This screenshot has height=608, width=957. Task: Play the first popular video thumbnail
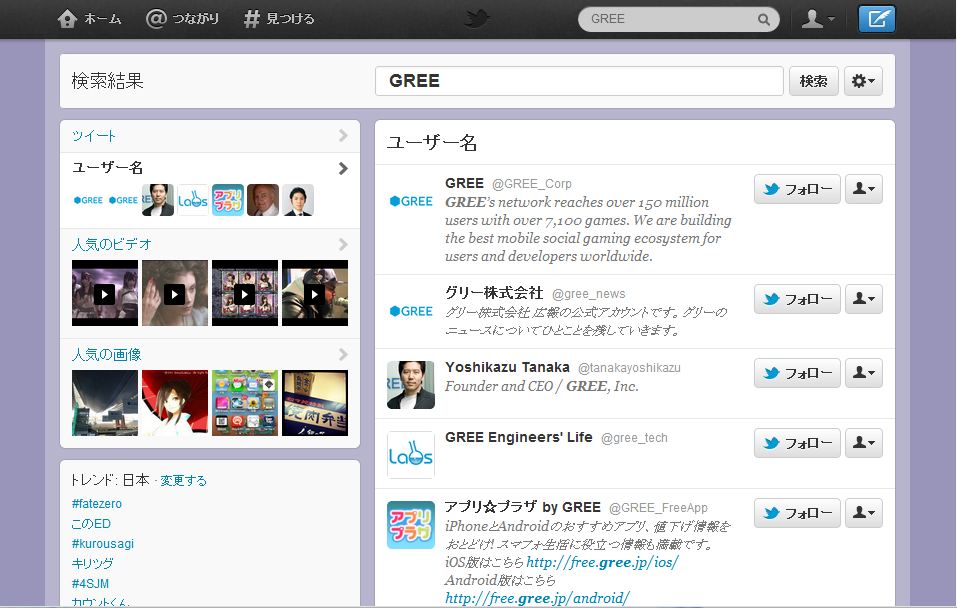pyautogui.click(x=104, y=294)
